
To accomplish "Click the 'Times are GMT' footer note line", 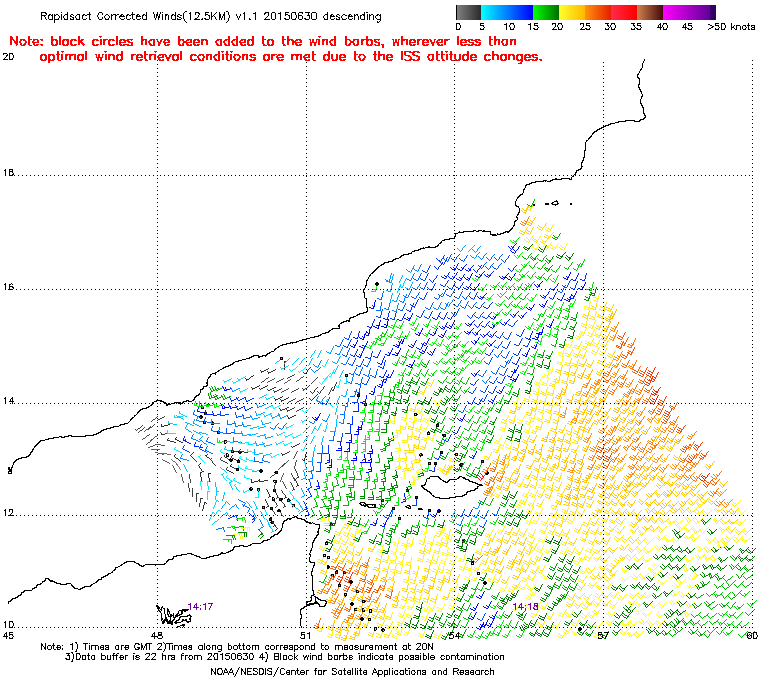I will 237,647.
